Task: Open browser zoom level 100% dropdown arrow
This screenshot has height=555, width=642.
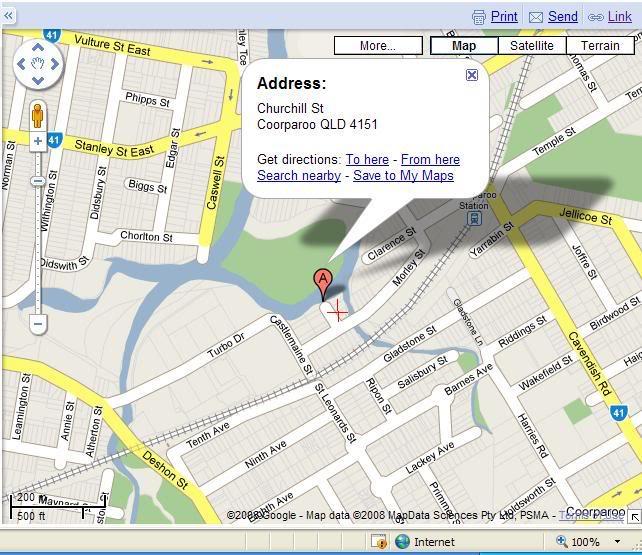Action: click(x=617, y=541)
